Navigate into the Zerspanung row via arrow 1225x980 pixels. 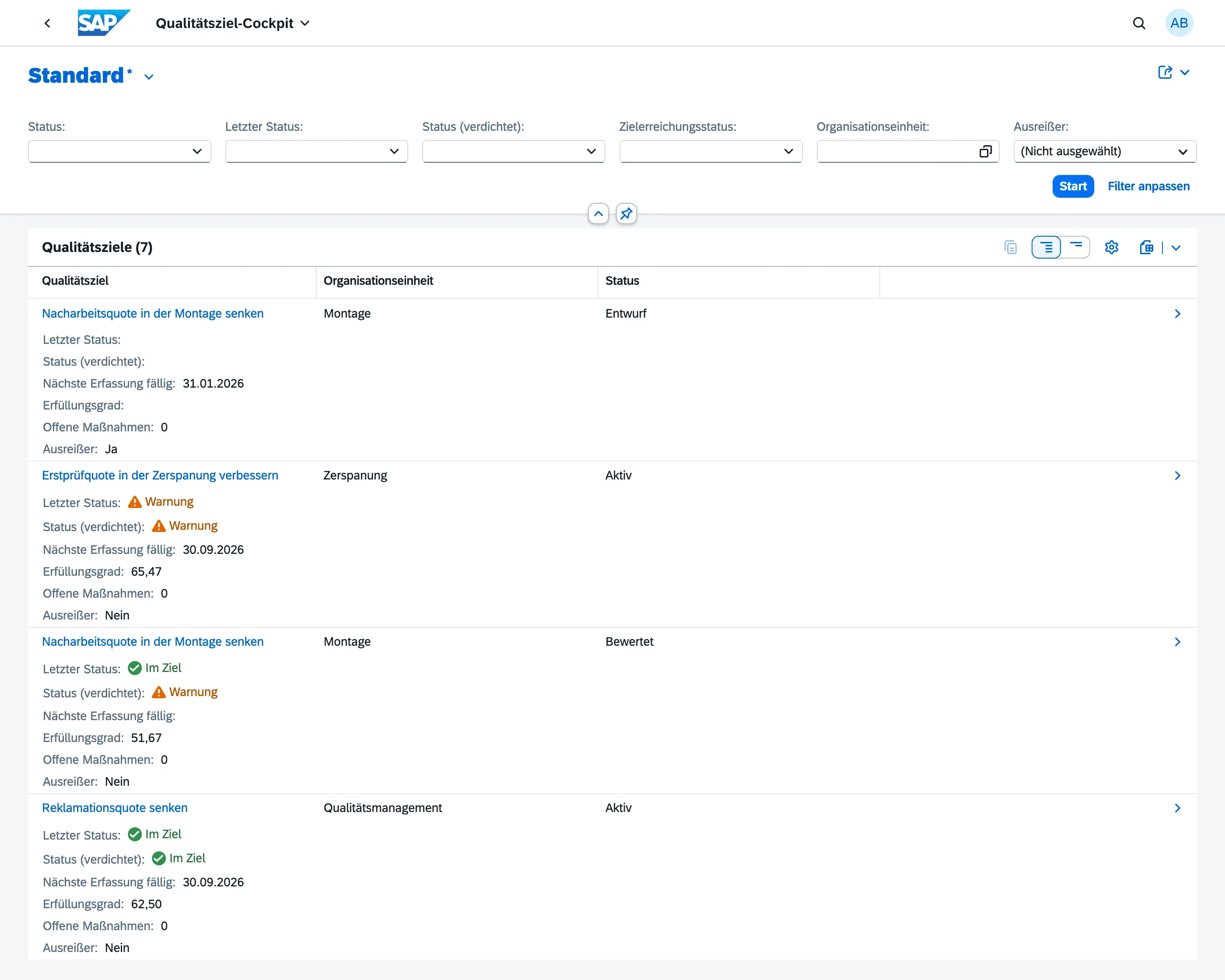coord(1177,476)
